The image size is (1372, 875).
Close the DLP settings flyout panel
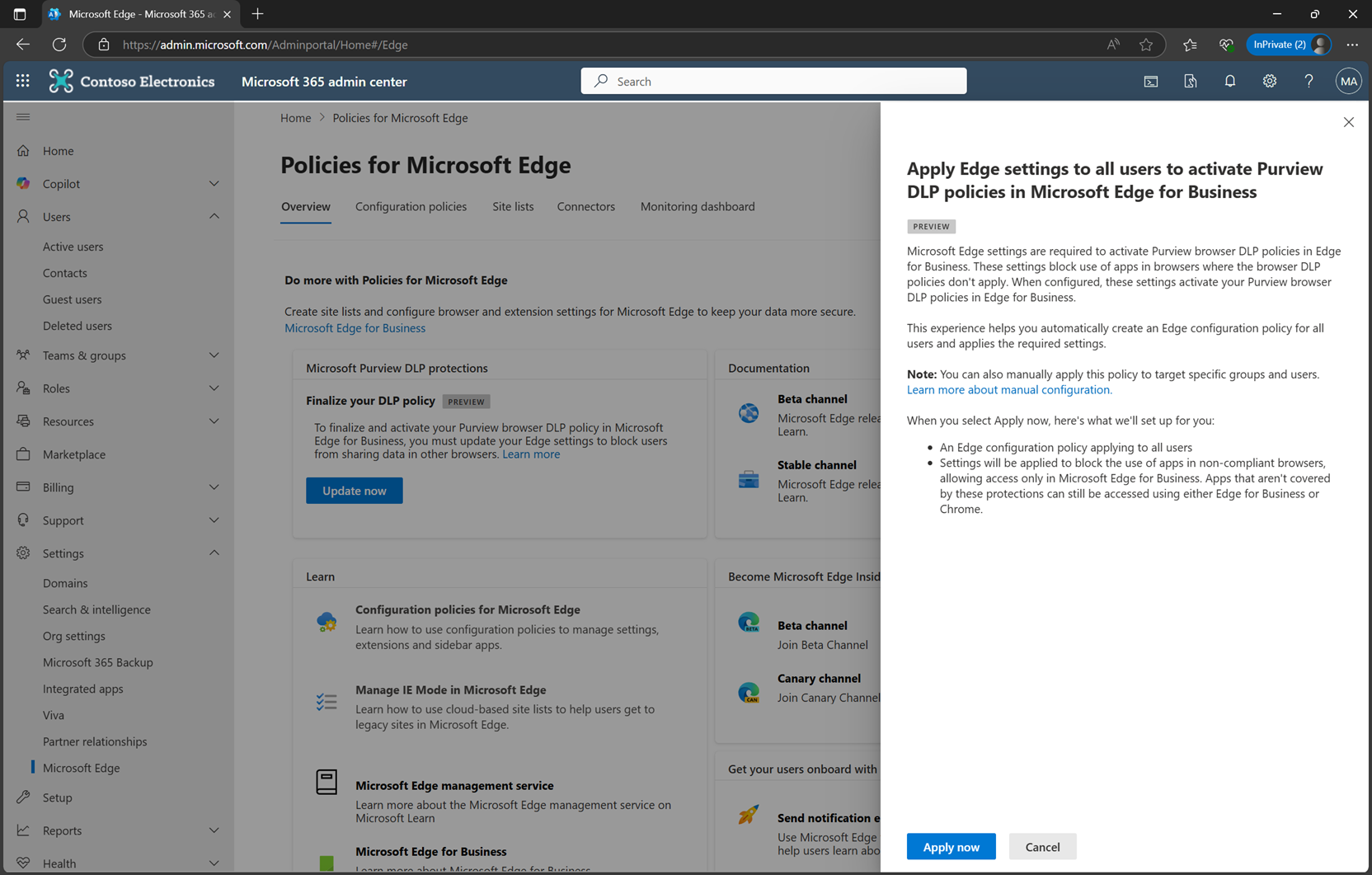1348,122
